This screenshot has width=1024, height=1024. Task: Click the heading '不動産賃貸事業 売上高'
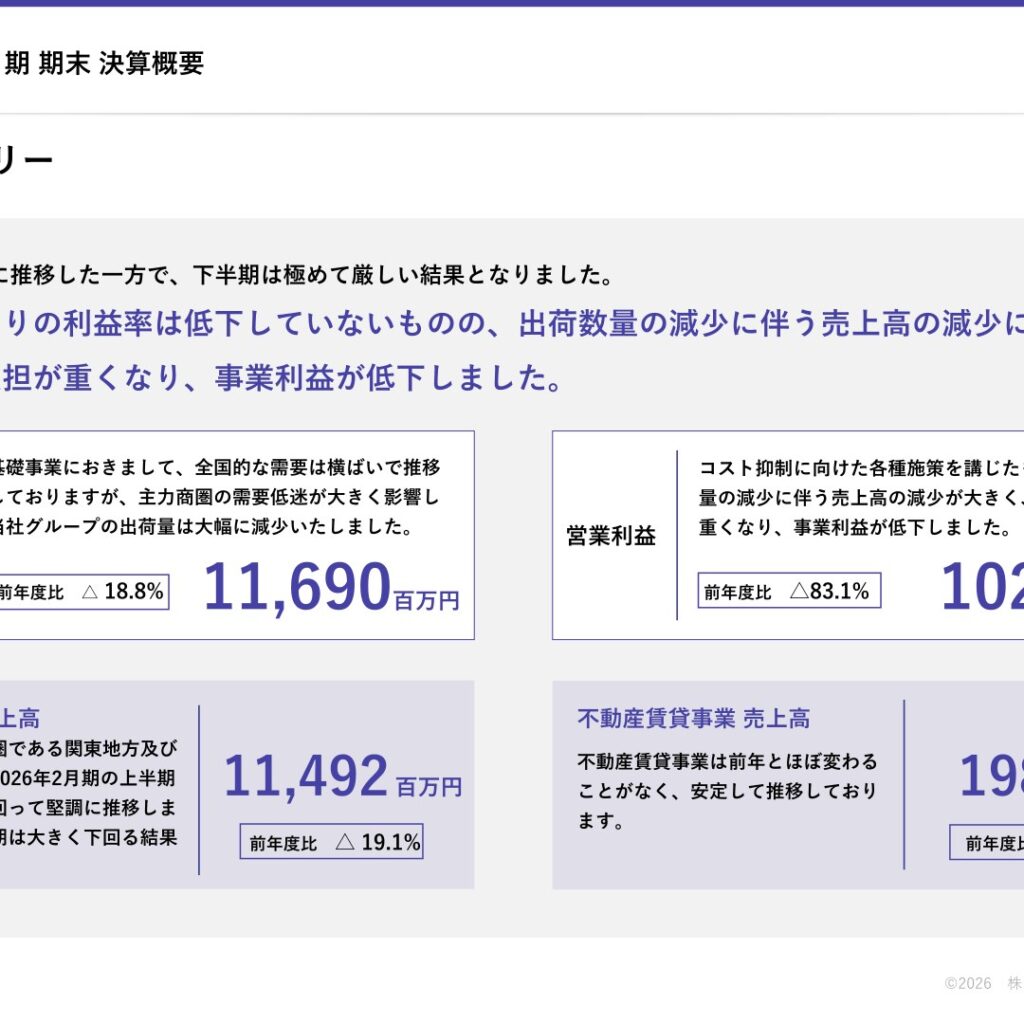(x=694, y=718)
